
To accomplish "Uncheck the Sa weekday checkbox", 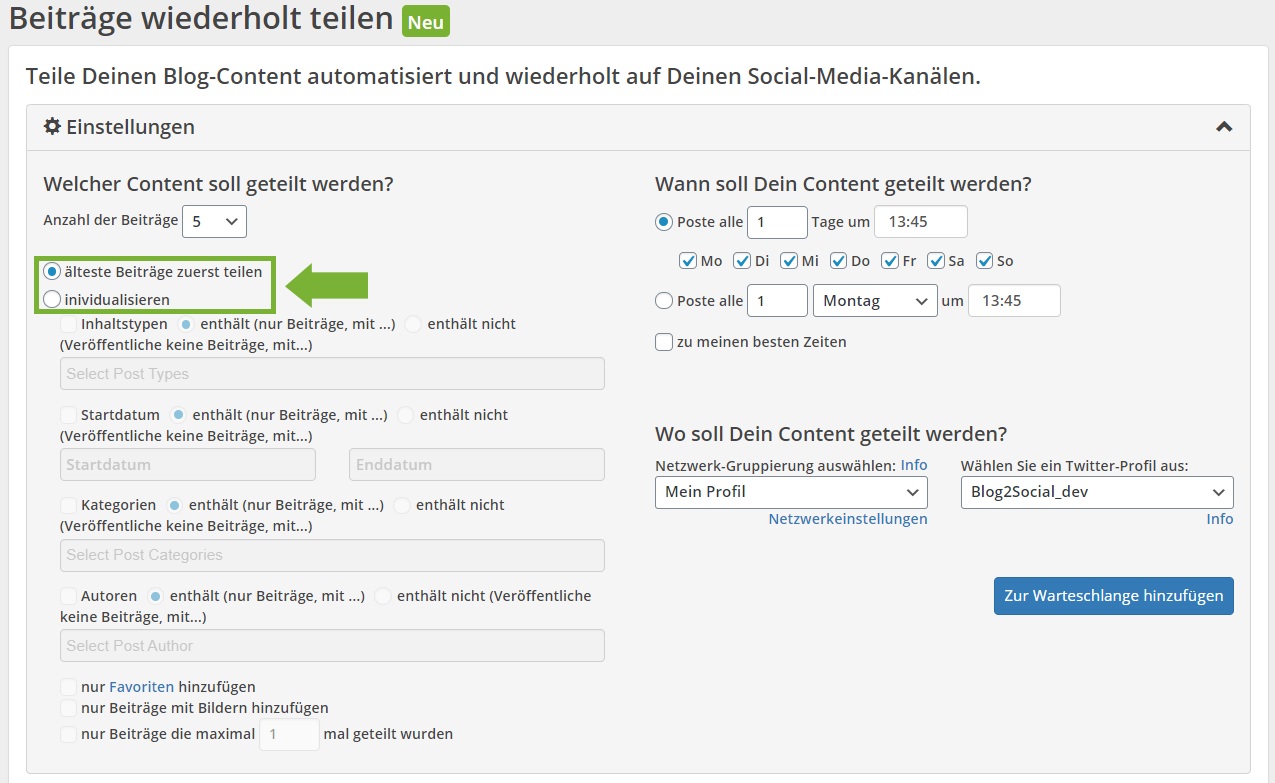I will pyautogui.click(x=936, y=261).
